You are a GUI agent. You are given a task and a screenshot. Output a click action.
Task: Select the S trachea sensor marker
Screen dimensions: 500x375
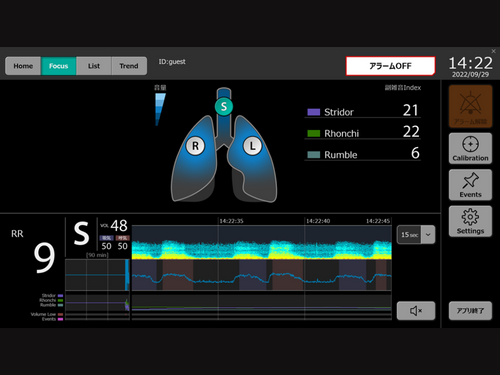(224, 107)
